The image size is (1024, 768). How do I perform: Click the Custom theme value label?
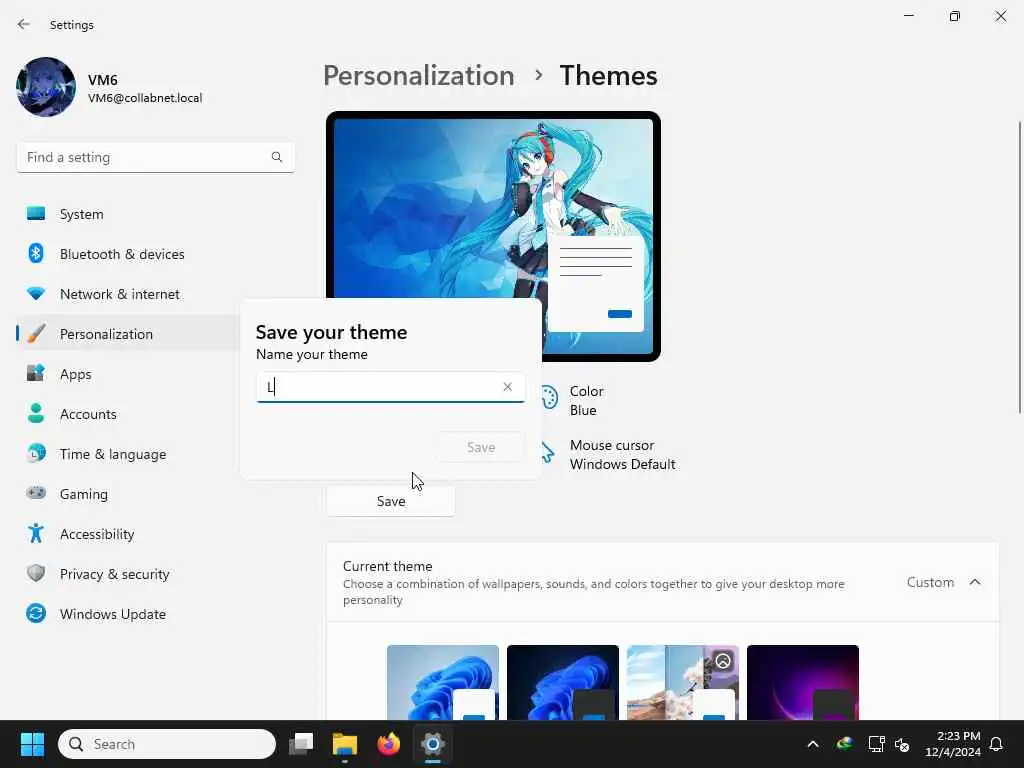(930, 582)
